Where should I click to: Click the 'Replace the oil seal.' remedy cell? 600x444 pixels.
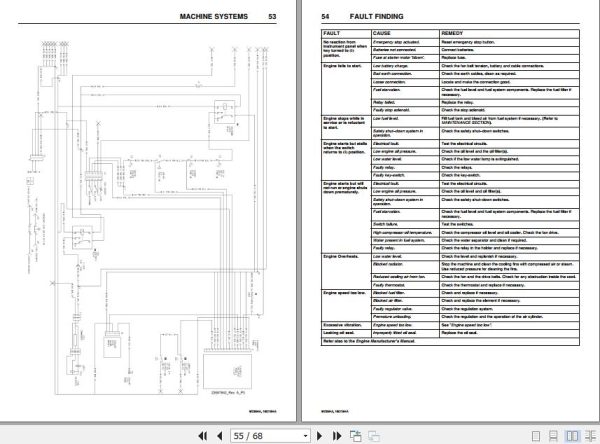[509, 333]
